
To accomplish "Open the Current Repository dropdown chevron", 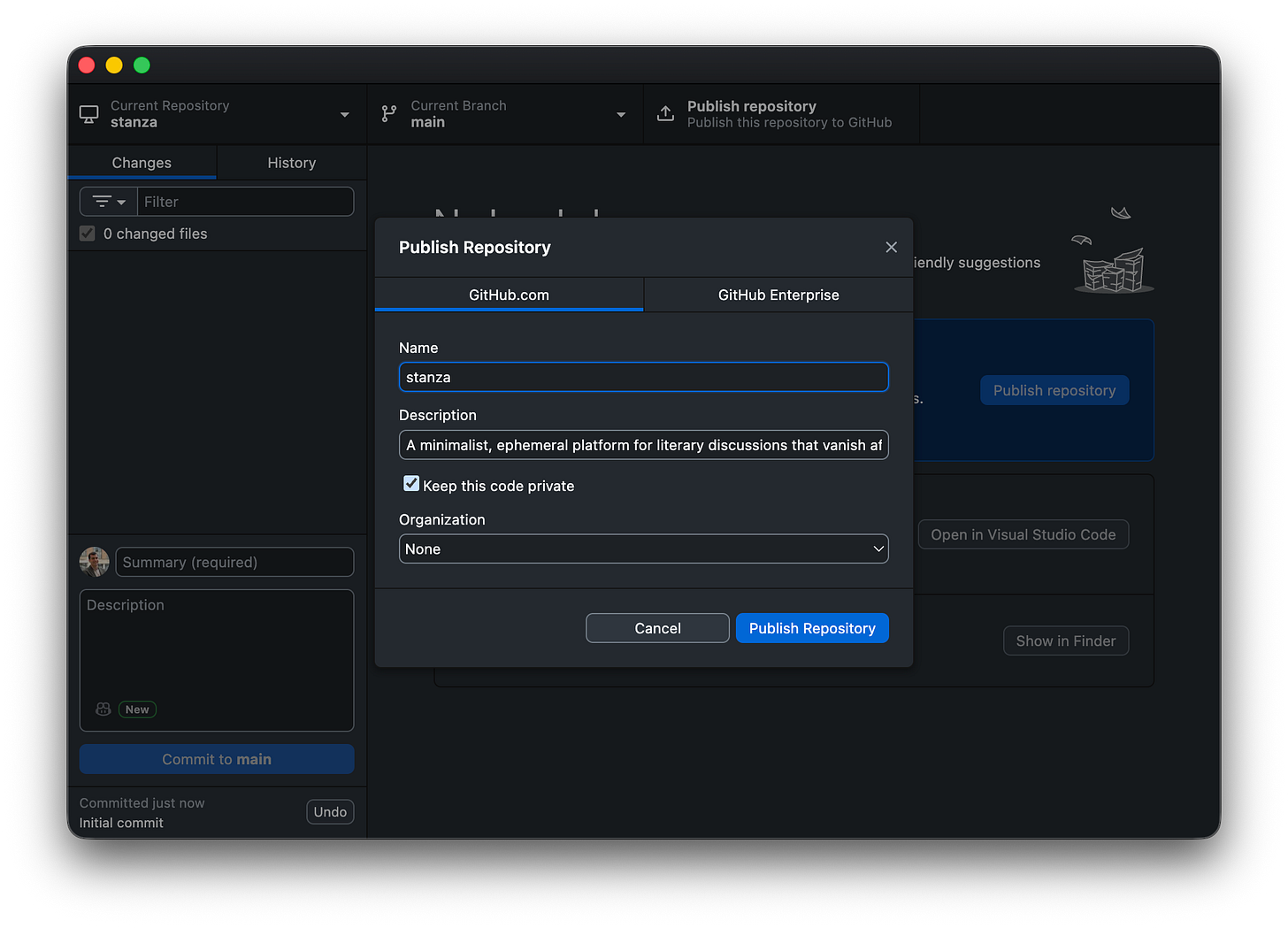I will point(345,113).
